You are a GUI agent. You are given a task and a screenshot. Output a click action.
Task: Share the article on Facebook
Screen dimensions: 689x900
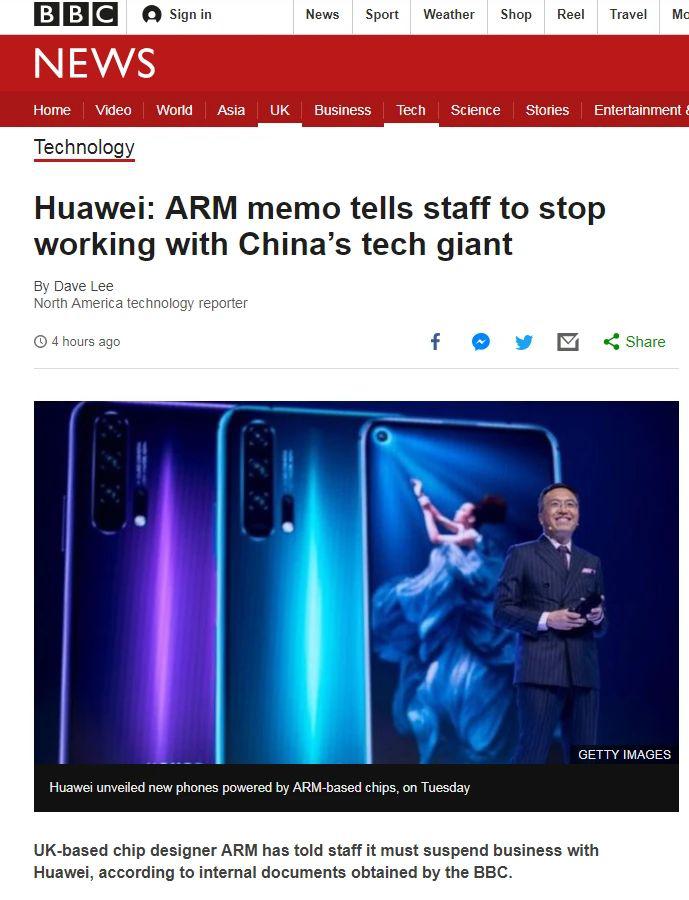(435, 342)
